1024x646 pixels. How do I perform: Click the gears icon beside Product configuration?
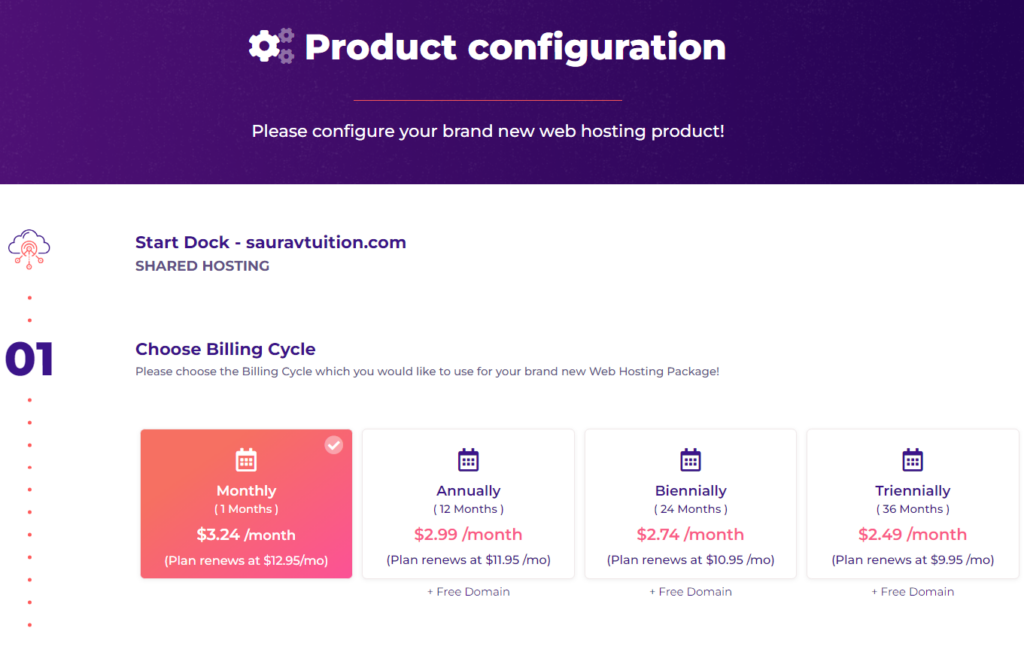(x=270, y=46)
